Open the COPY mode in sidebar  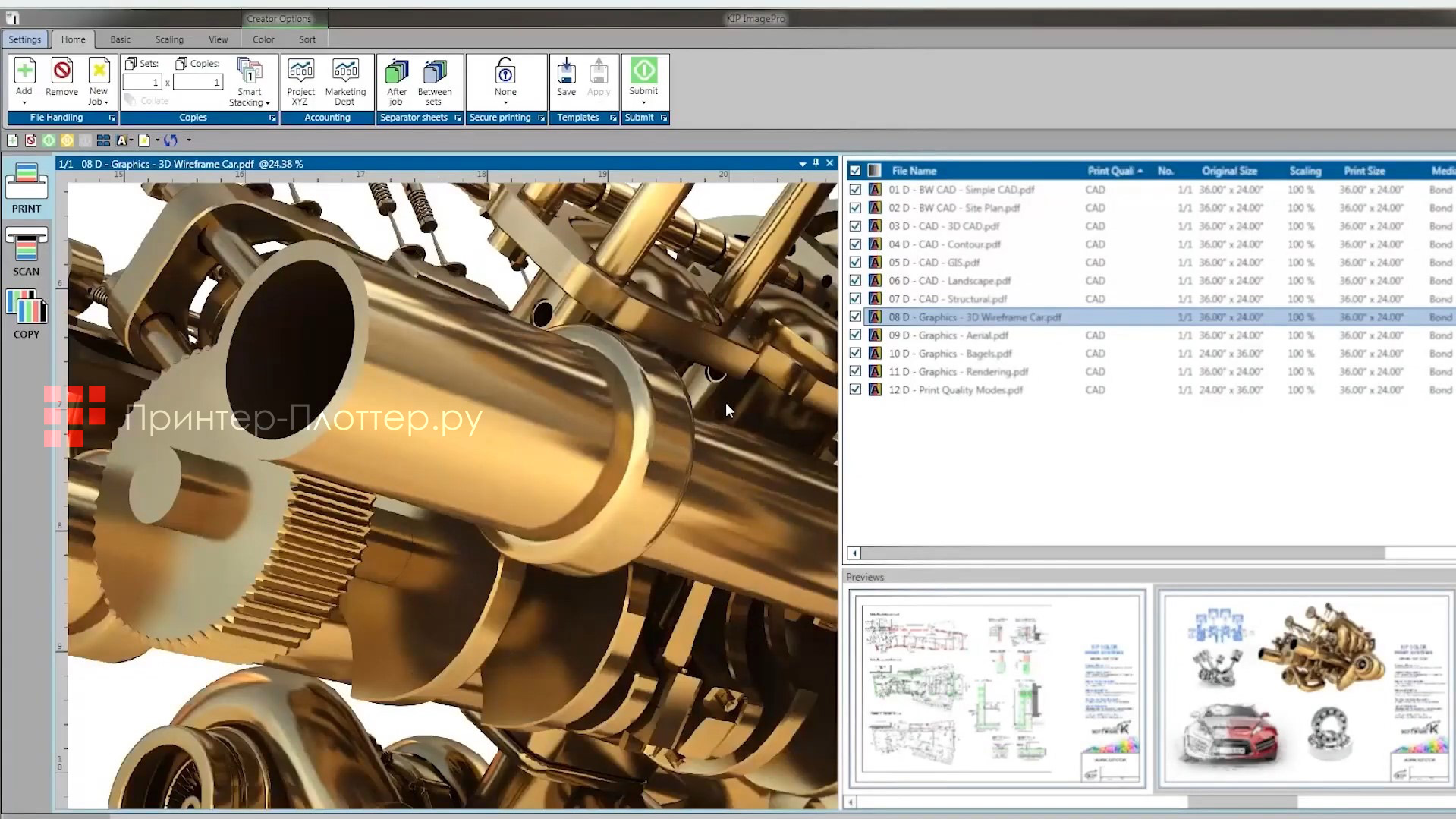[x=27, y=313]
